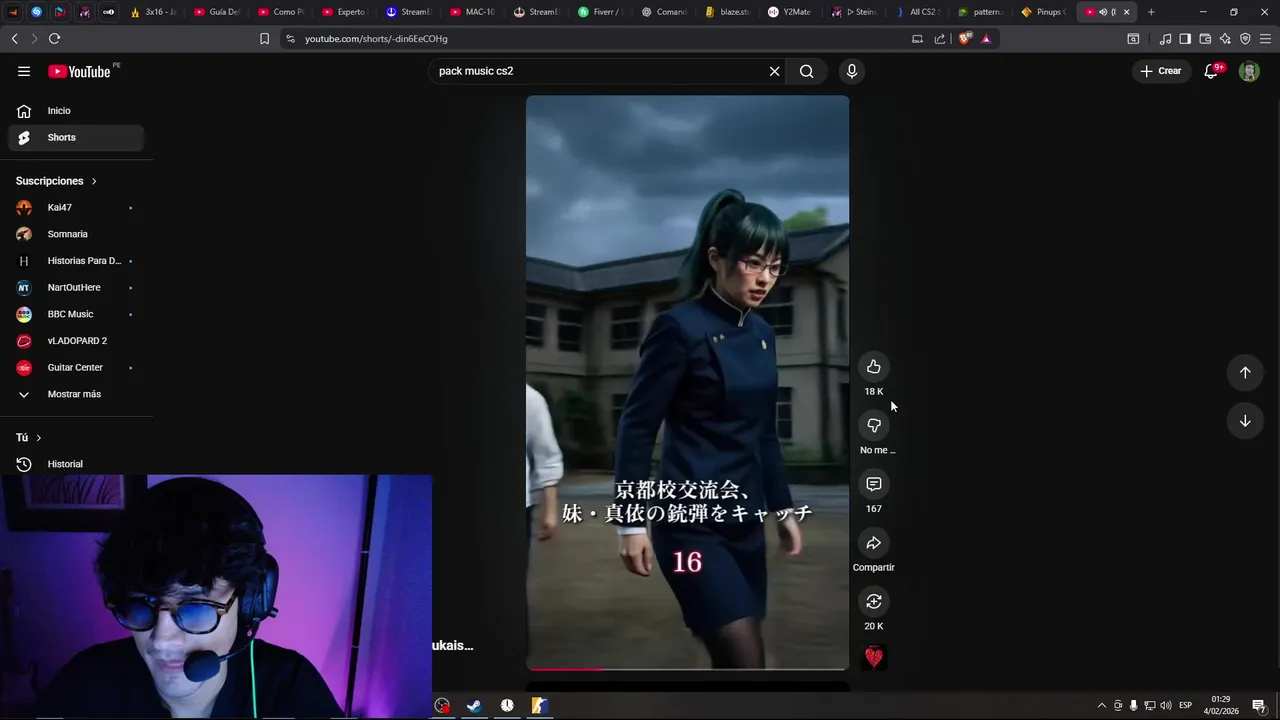
Task: Open the short's sound thumbnail
Action: tap(874, 657)
